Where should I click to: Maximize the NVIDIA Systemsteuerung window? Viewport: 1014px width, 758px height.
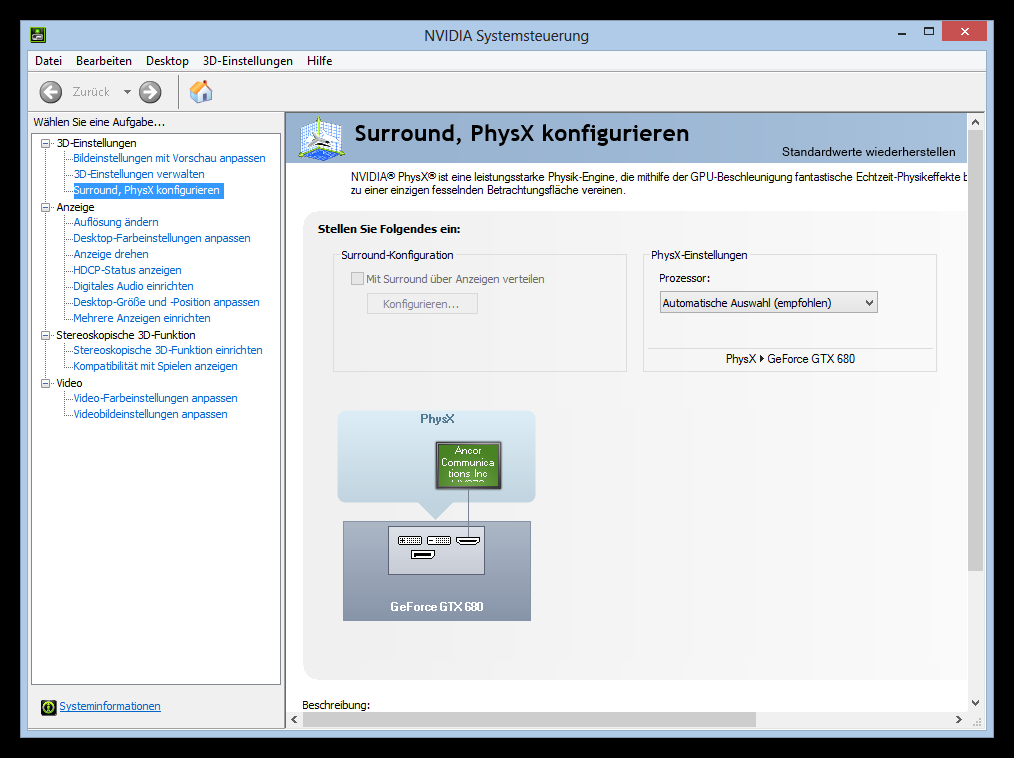point(929,32)
